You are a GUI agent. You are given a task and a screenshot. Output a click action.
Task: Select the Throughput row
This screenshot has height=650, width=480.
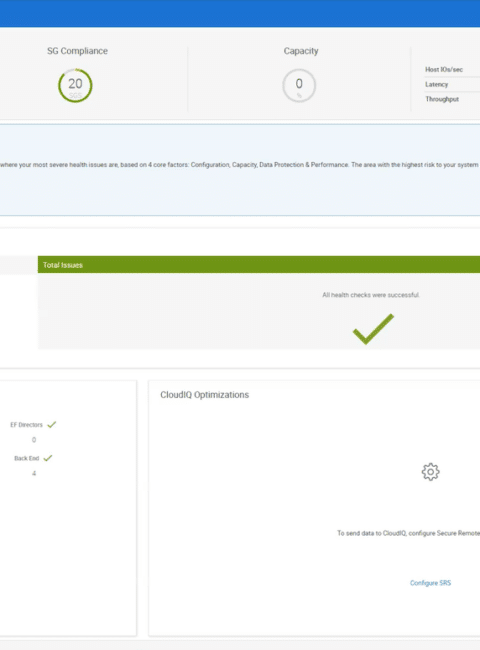452,99
